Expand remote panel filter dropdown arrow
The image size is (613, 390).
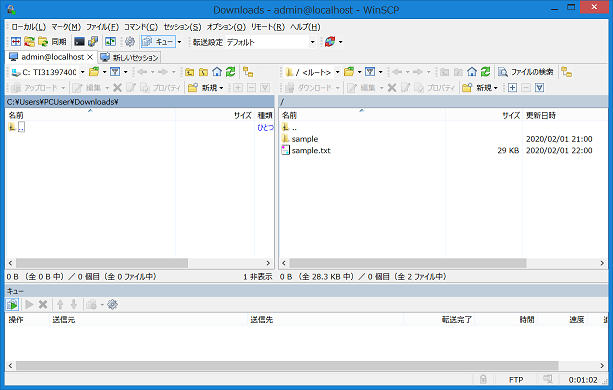tap(380, 72)
